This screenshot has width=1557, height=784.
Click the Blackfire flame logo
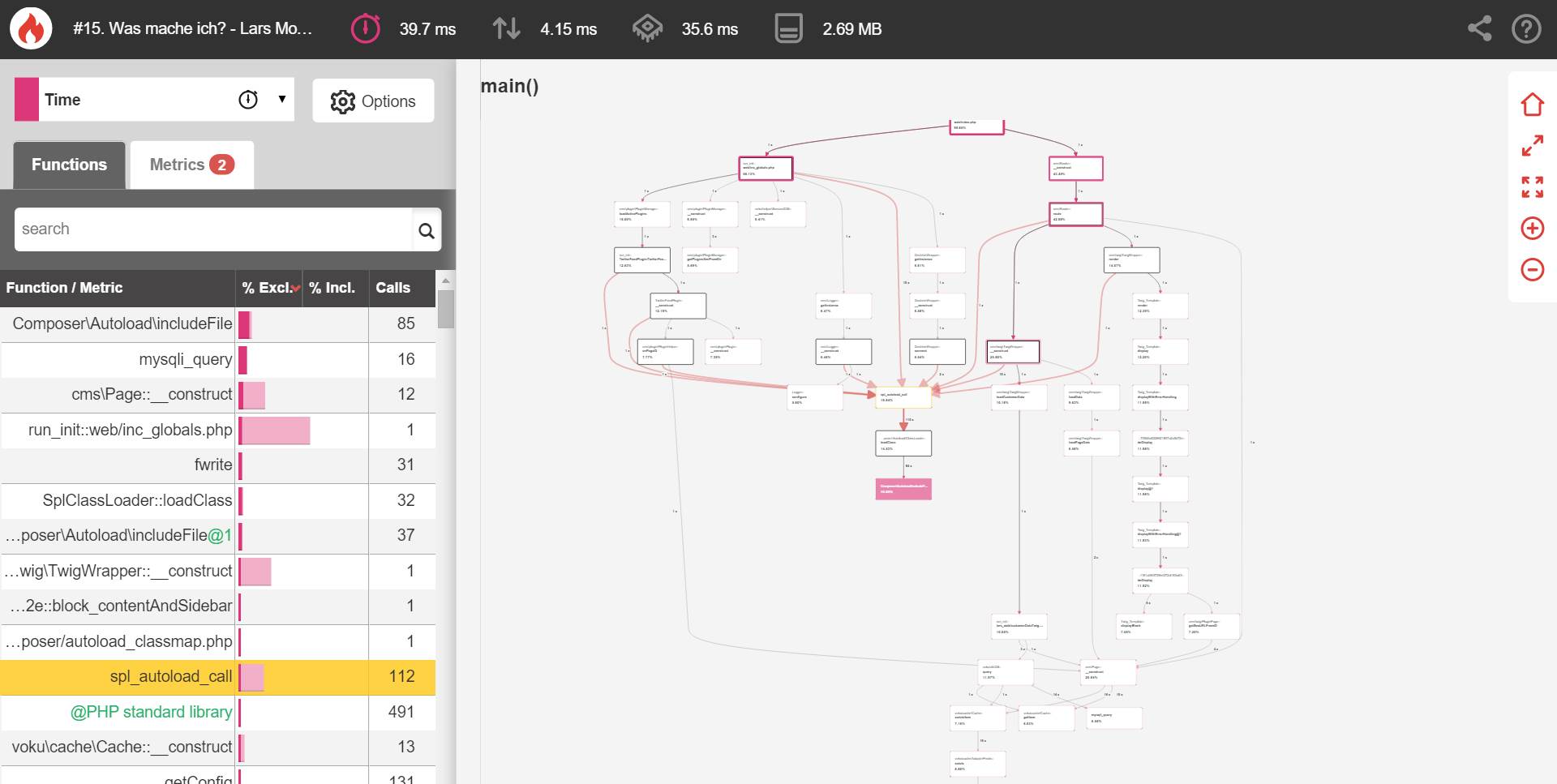click(31, 29)
